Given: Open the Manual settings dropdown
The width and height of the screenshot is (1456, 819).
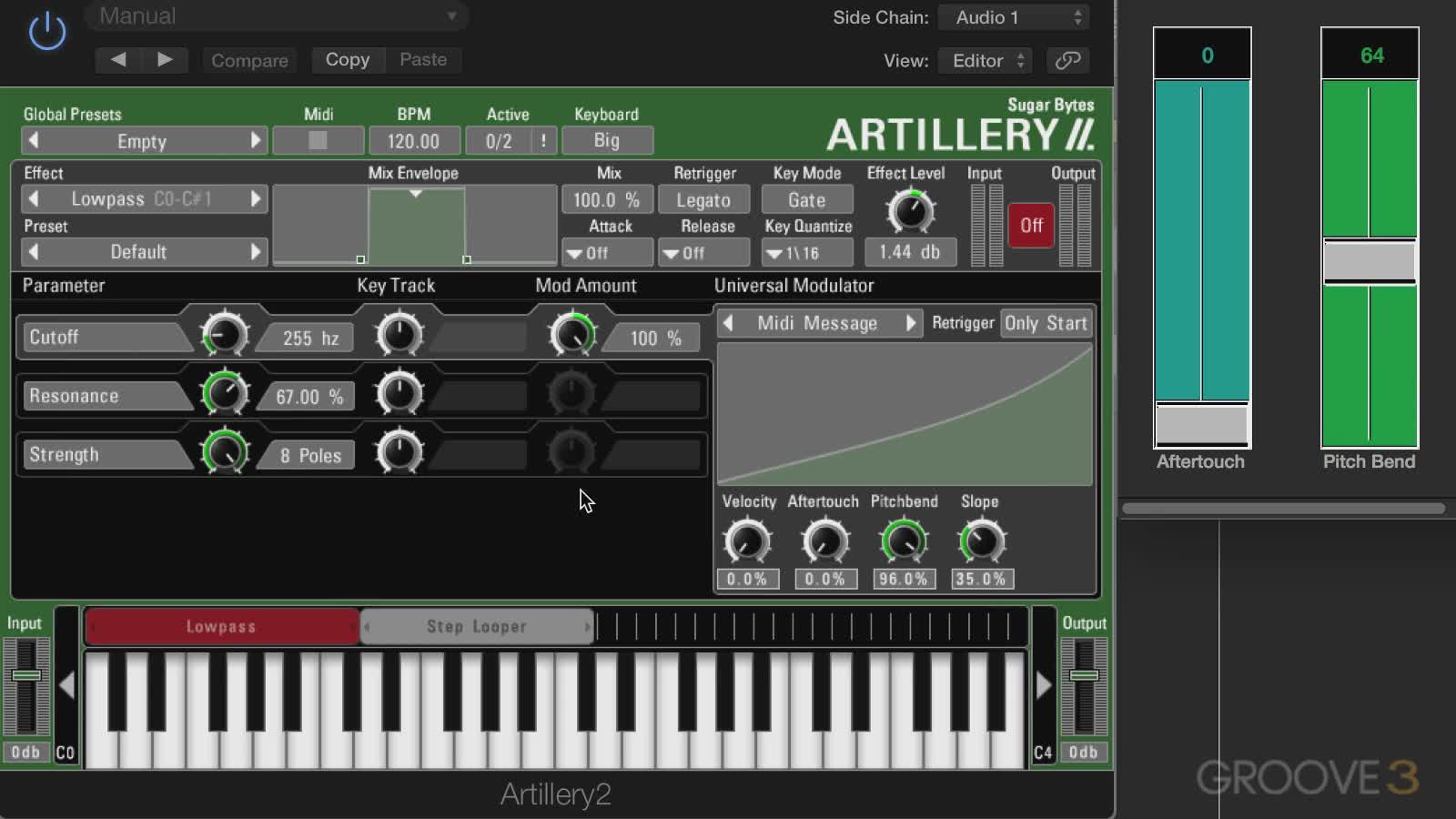Looking at the screenshot, I should pos(277,16).
